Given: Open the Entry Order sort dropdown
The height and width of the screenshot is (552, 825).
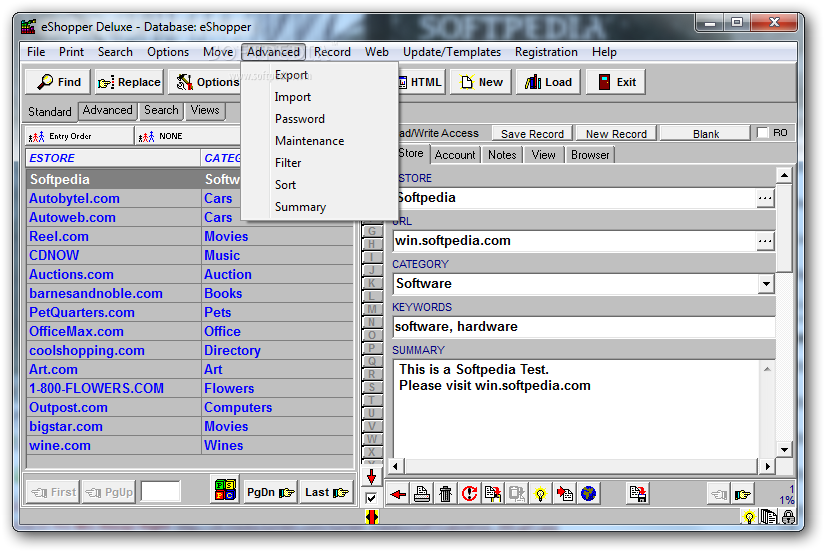Looking at the screenshot, I should click(x=79, y=136).
